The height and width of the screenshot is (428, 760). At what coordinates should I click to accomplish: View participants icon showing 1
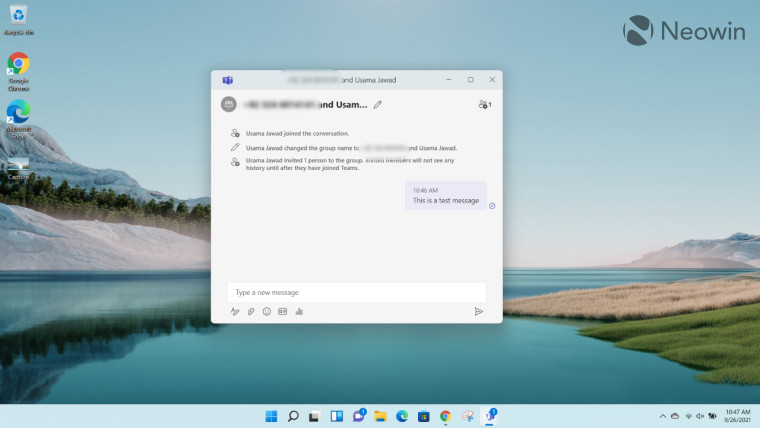[485, 104]
